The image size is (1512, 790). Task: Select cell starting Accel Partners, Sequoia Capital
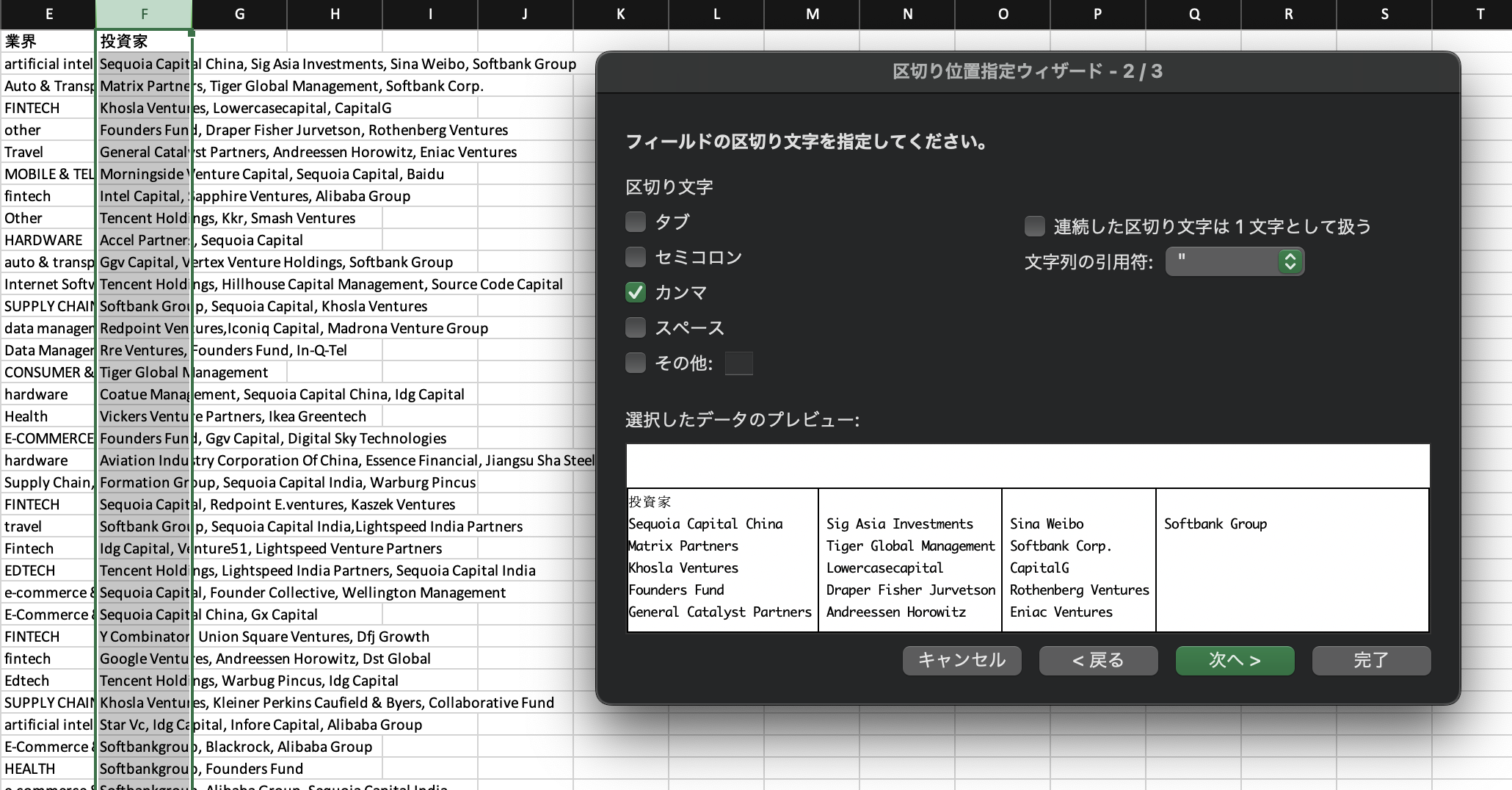144,240
